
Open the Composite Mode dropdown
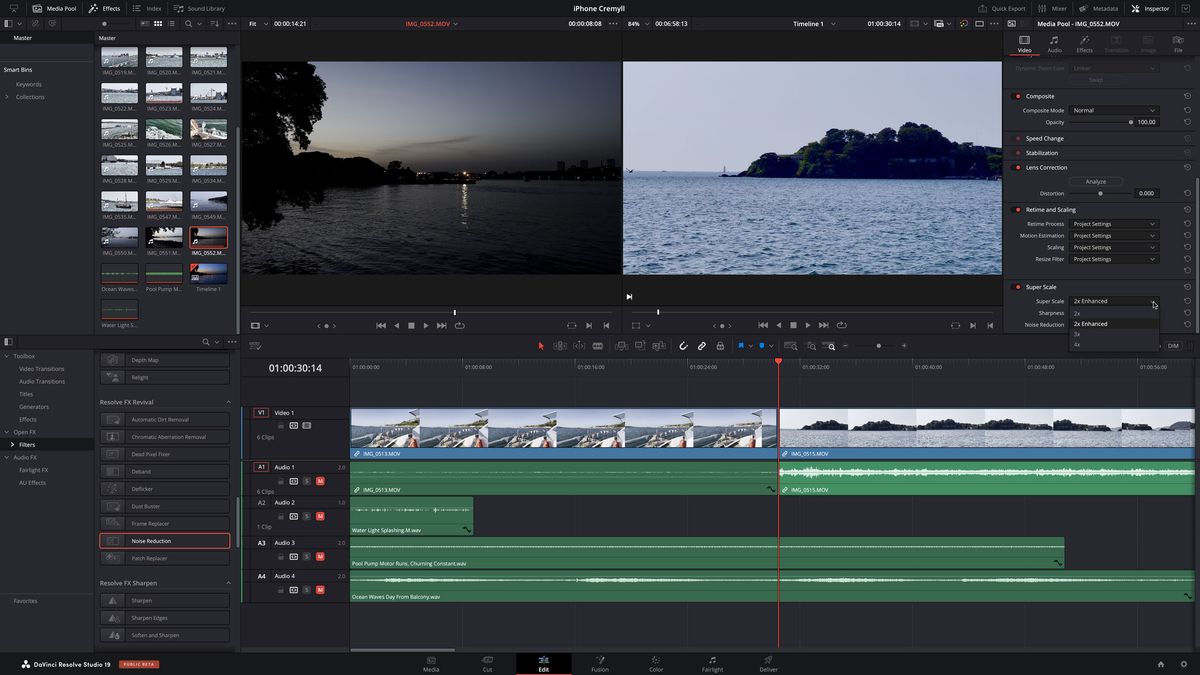coord(1113,110)
